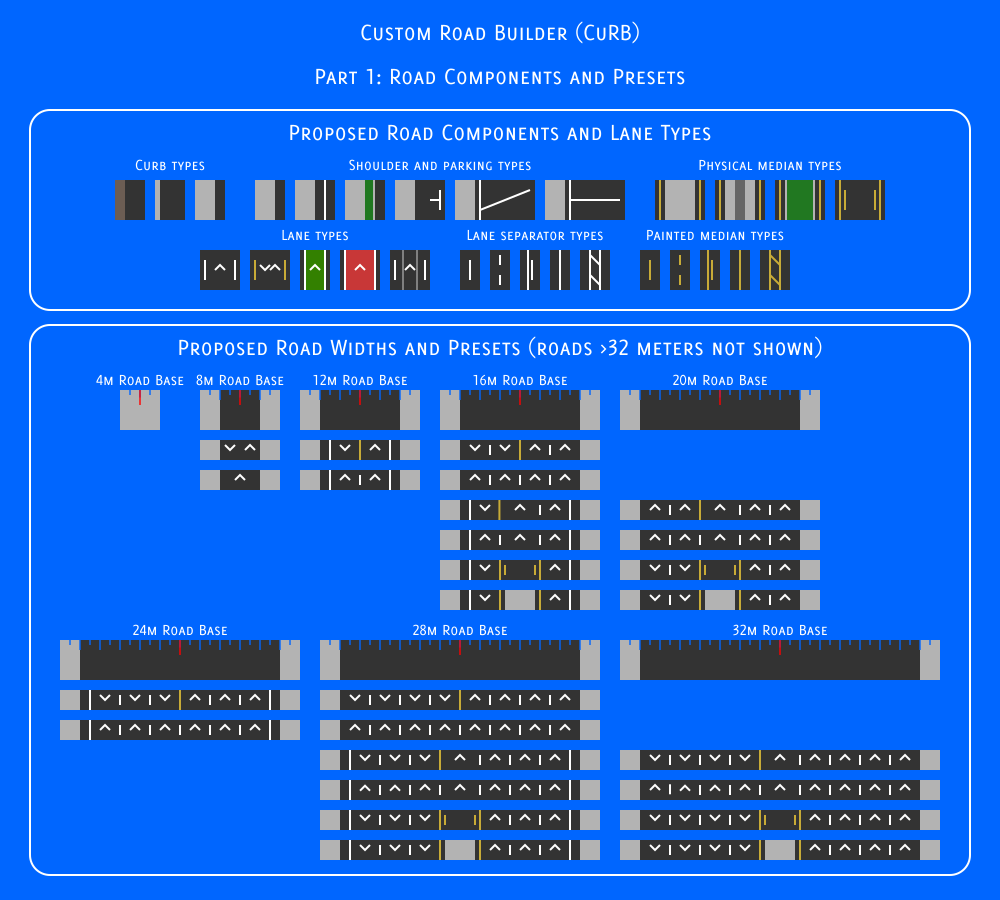The width and height of the screenshot is (1000, 900).
Task: Choose the 28m preset with painted yellow median
Action: coord(460,820)
